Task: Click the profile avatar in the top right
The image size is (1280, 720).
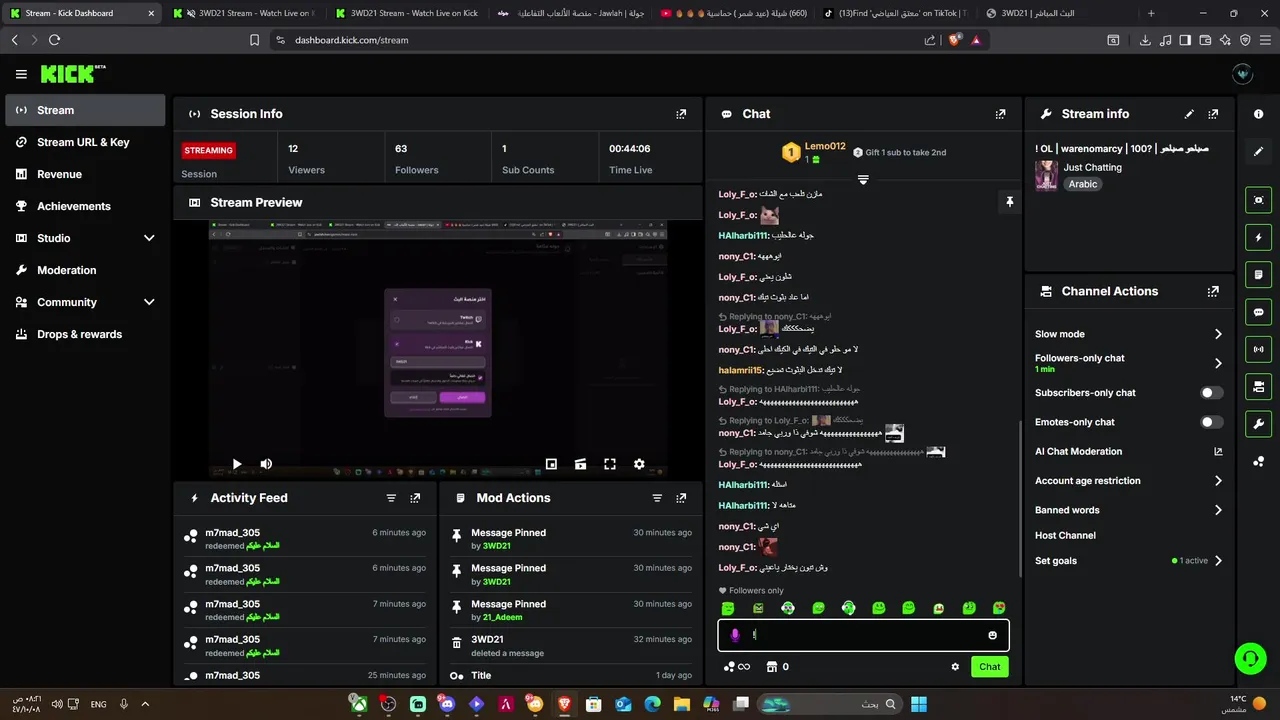Action: click(x=1243, y=74)
